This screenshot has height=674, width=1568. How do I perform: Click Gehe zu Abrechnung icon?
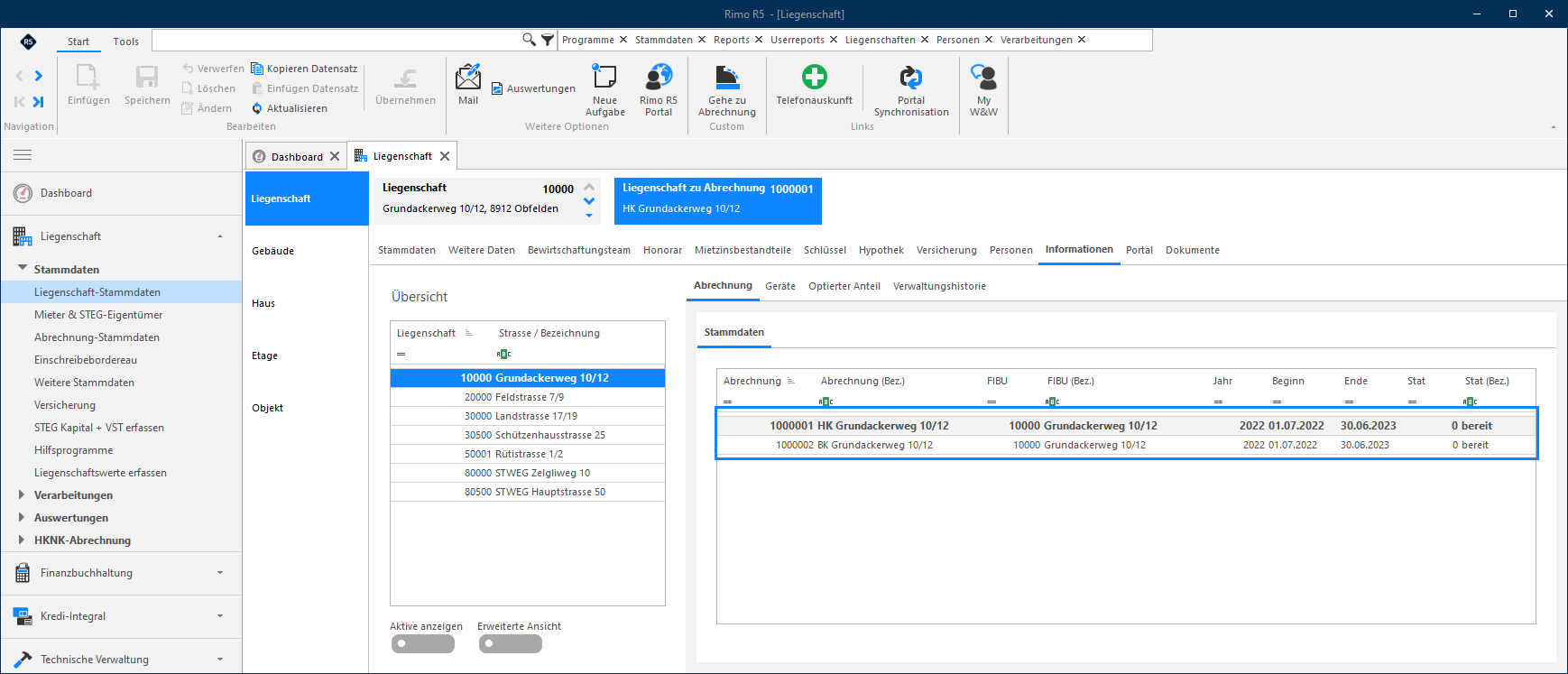point(727,78)
